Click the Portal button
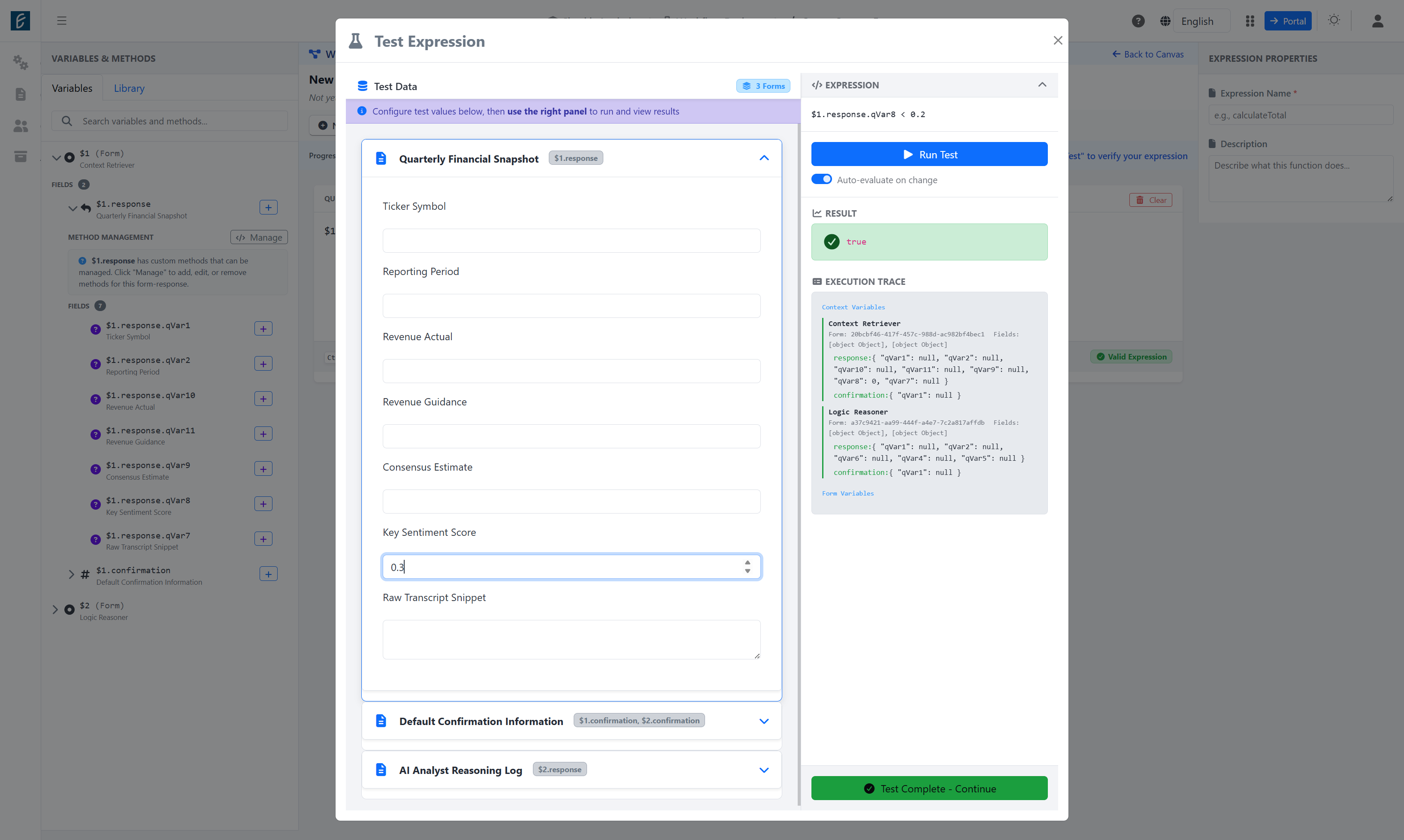 [x=1287, y=21]
